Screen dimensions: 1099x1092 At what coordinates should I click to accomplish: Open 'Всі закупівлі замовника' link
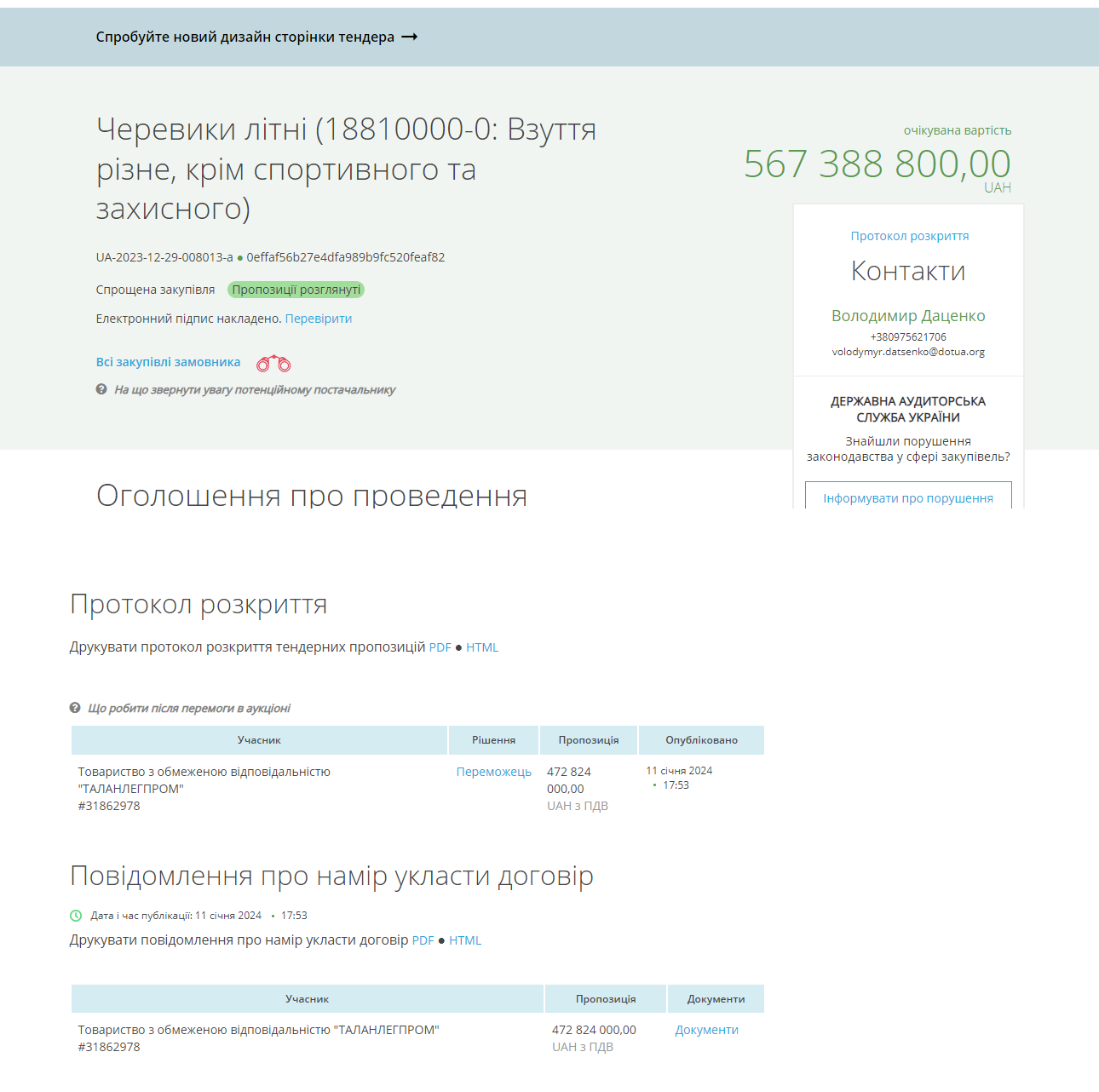click(x=168, y=362)
